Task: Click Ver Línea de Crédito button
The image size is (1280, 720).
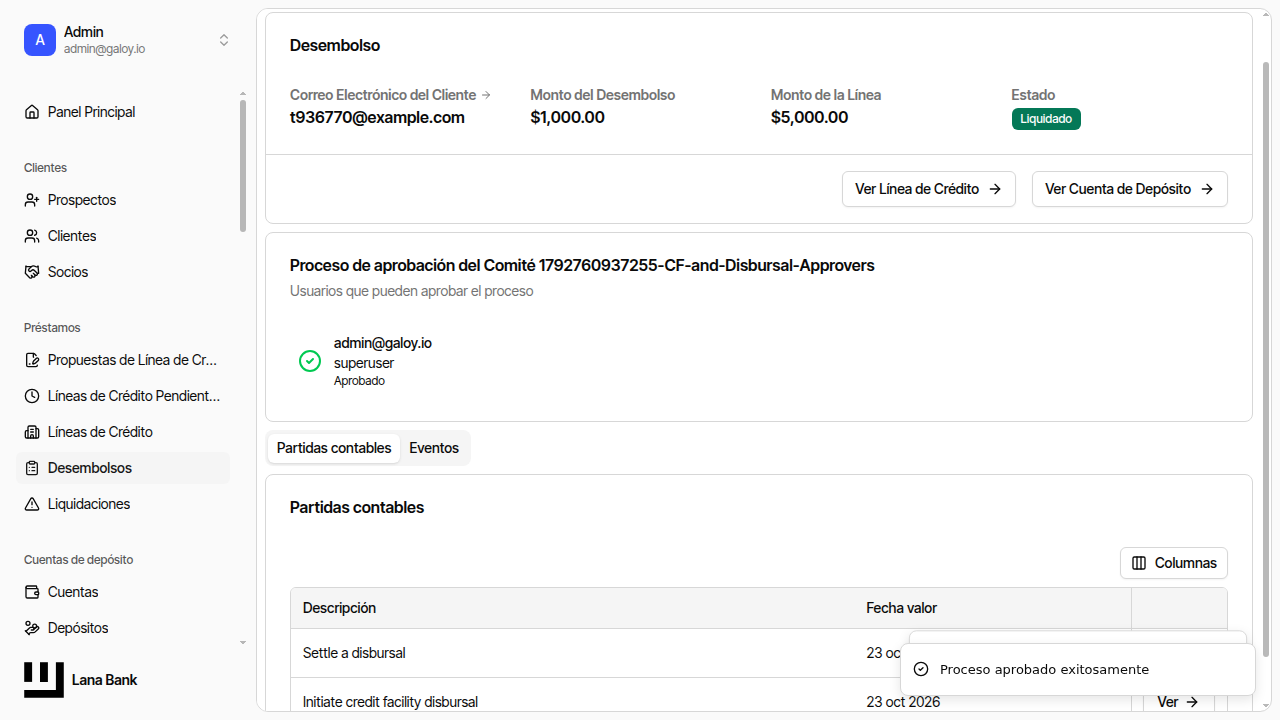Action: pos(929,189)
